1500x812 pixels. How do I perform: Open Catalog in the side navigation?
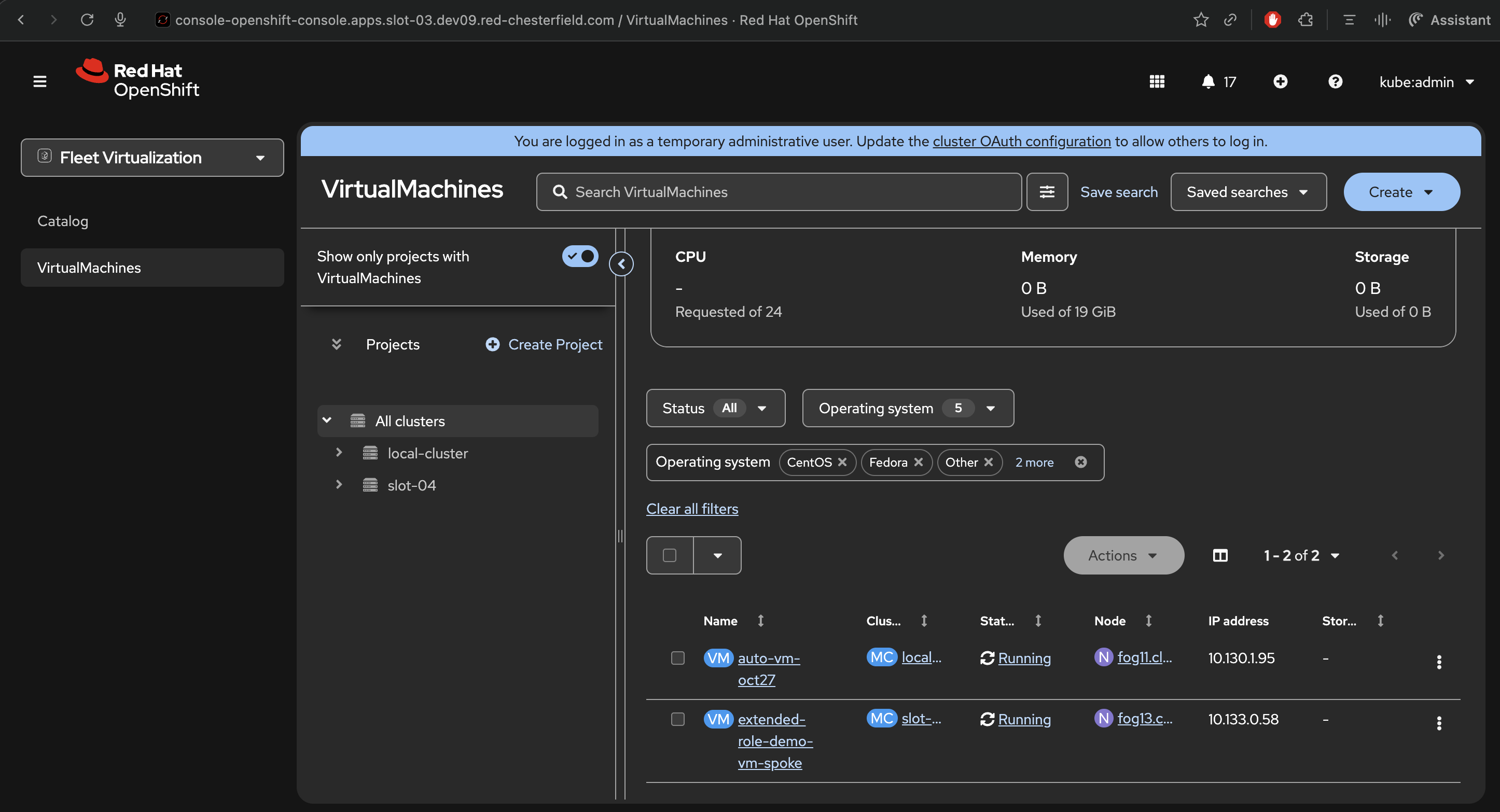pyautogui.click(x=63, y=221)
